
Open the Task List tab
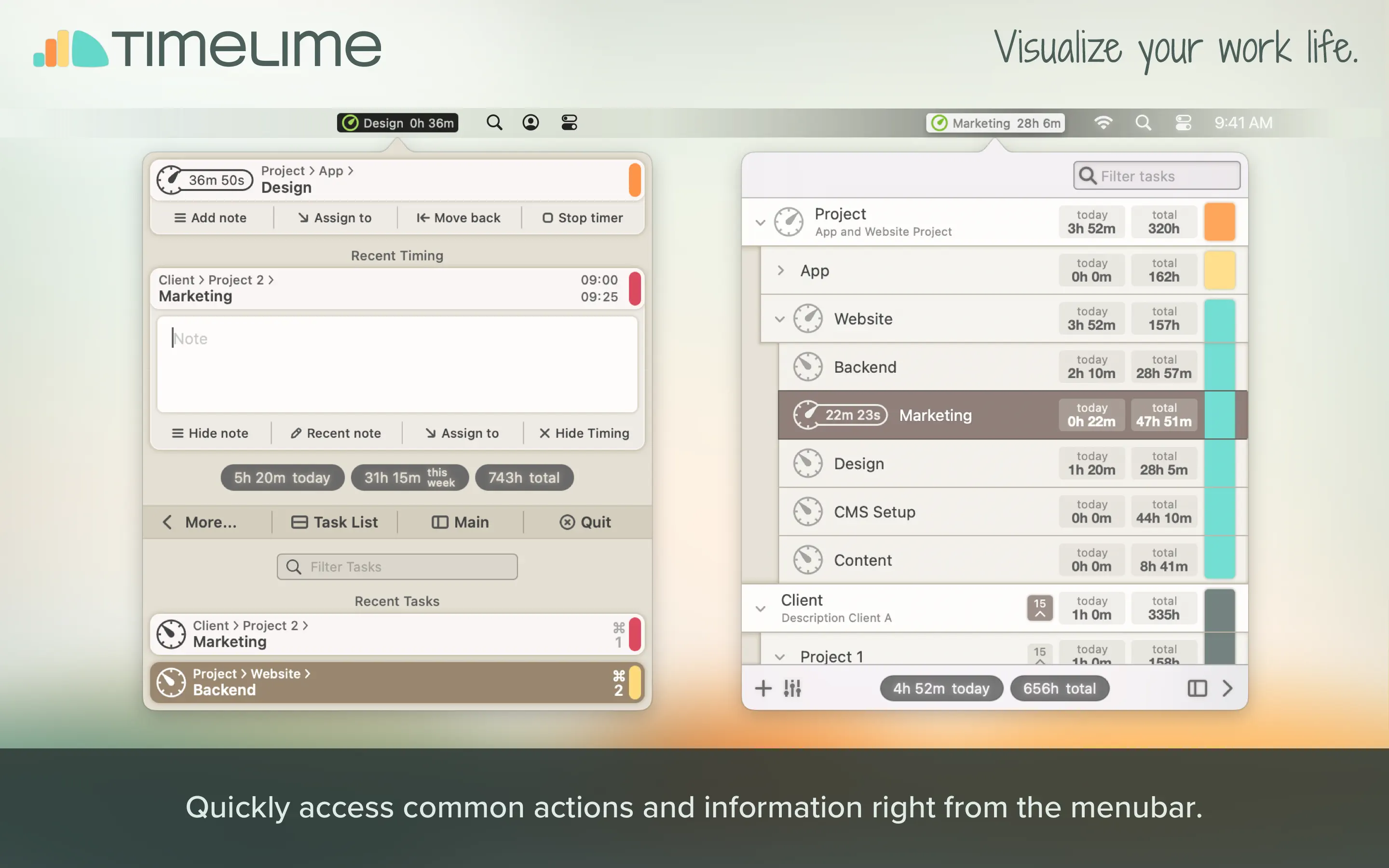click(x=335, y=522)
